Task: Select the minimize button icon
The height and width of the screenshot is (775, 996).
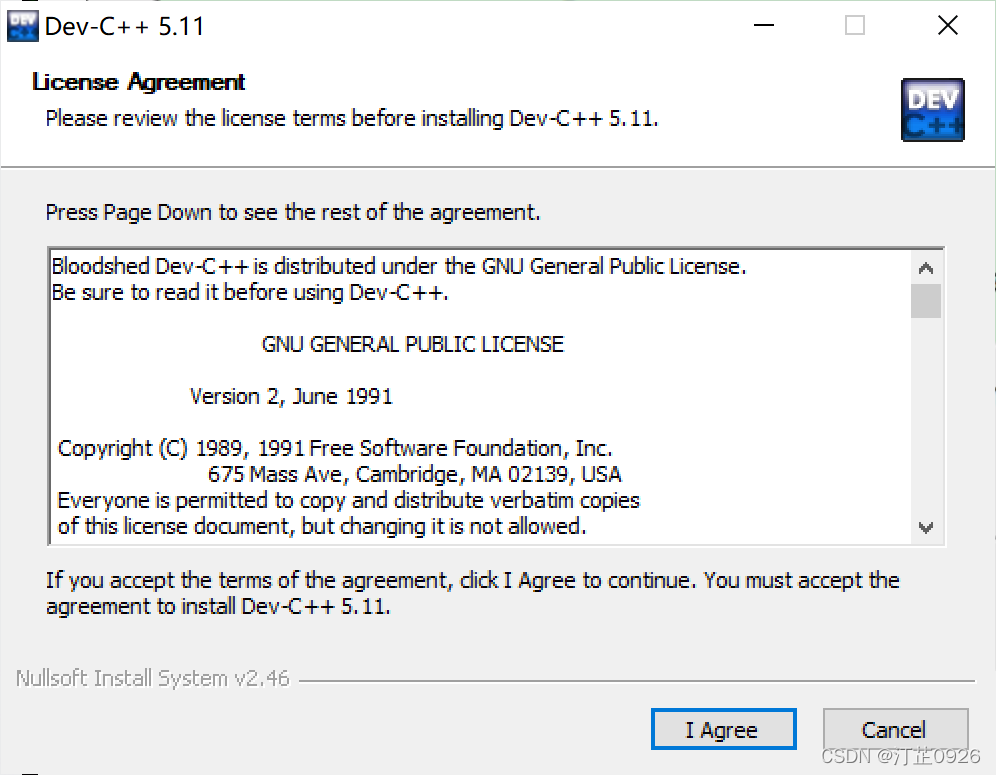Action: tap(763, 25)
